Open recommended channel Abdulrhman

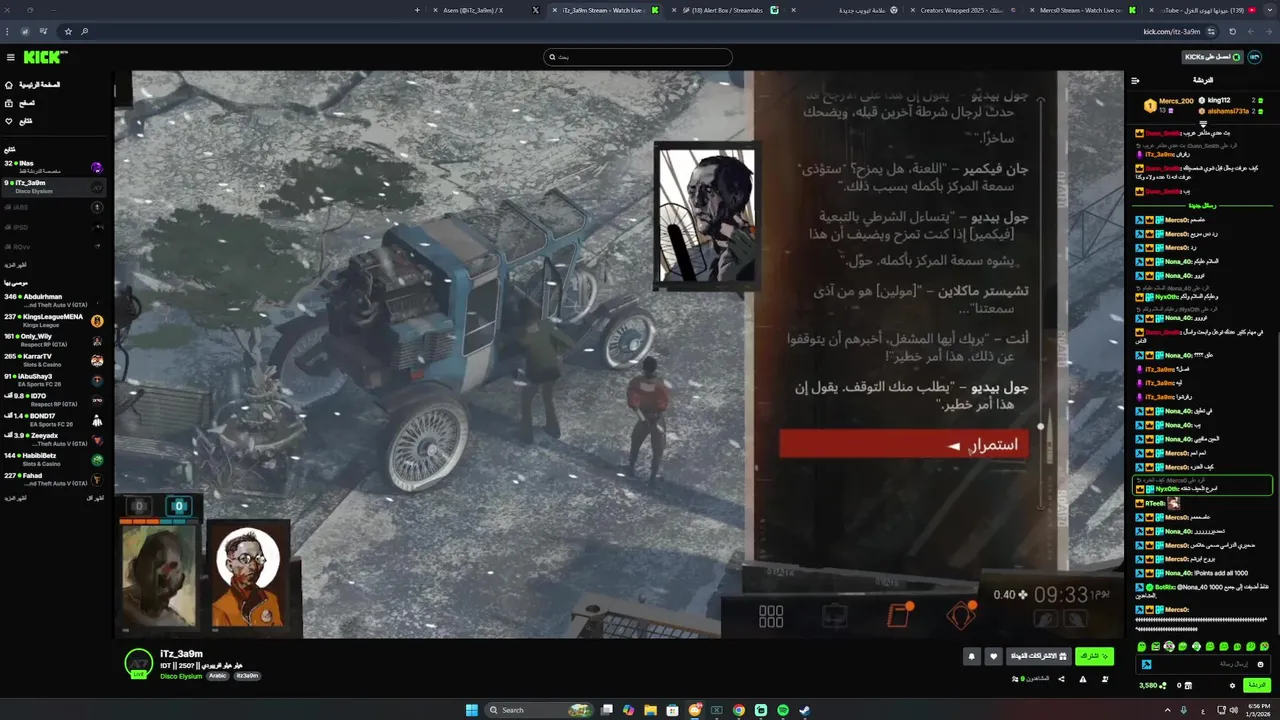point(55,300)
